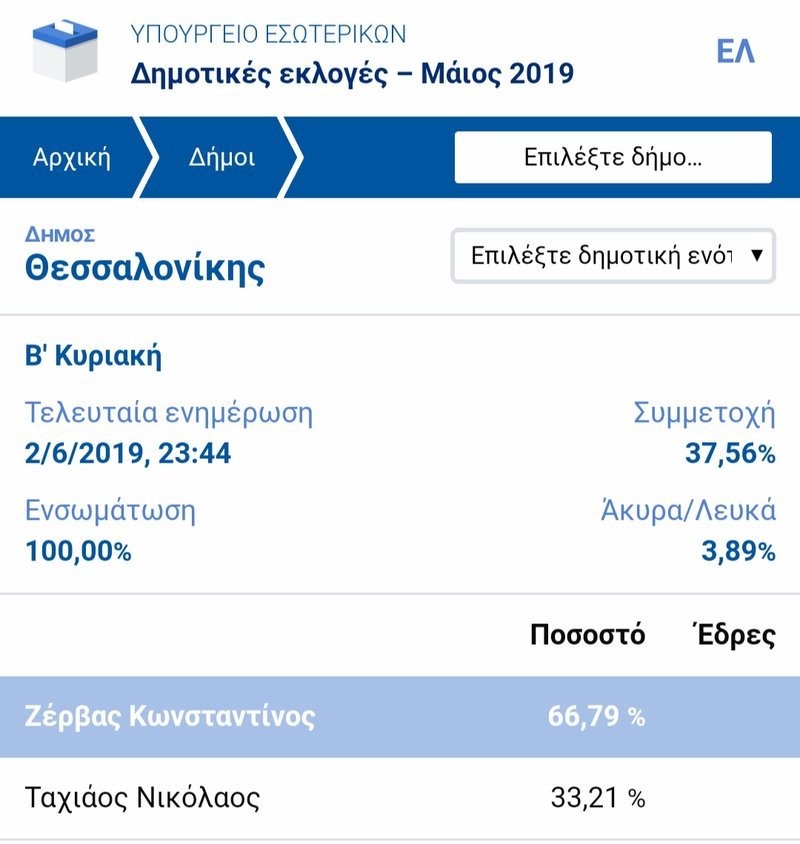Click the Συμμετοχή value 37,56%

click(729, 454)
